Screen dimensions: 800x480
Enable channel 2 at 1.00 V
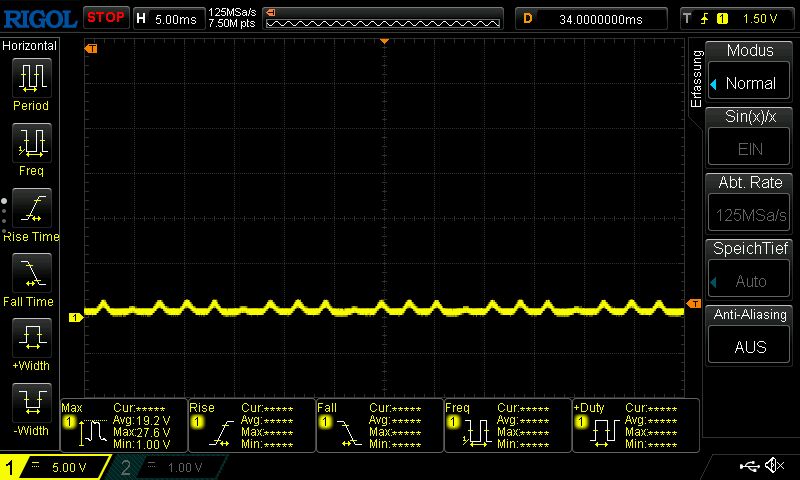[166, 467]
